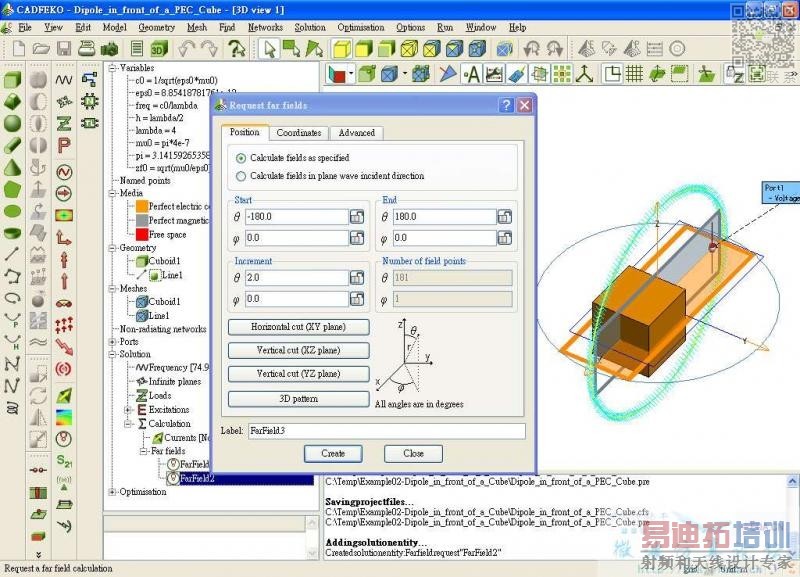800x577 pixels.
Task: Click the red voltage source circle icon
Action: pyautogui.click(x=64, y=172)
